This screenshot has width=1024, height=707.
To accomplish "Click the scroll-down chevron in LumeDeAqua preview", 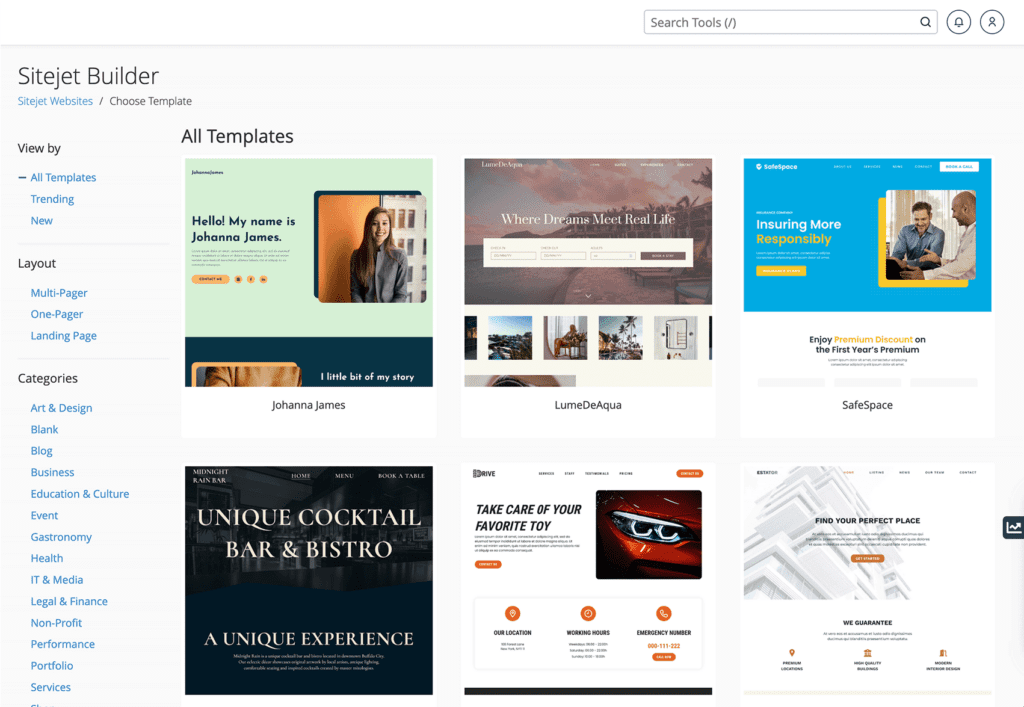I will tap(588, 296).
